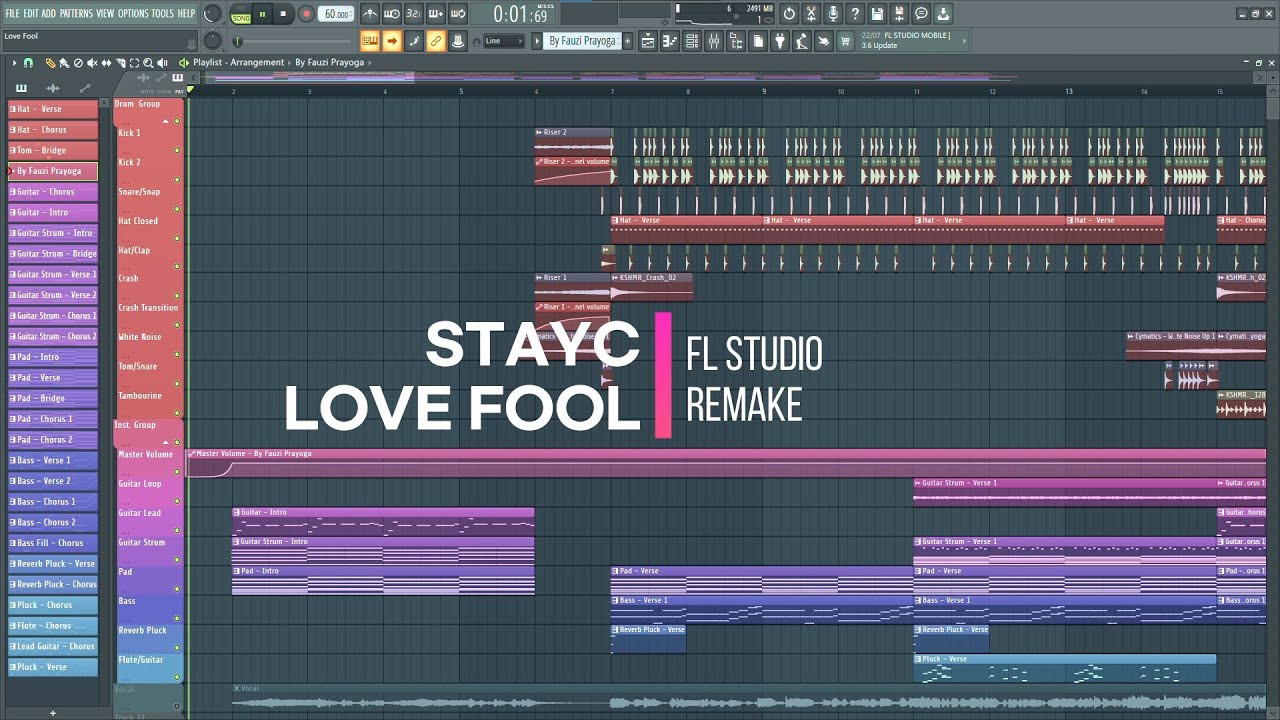
Task: Click bar 9 on the playlist timeline
Action: 764,91
